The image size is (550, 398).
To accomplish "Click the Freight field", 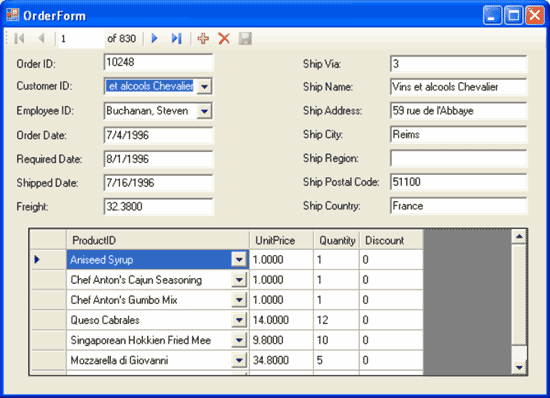I will click(158, 207).
